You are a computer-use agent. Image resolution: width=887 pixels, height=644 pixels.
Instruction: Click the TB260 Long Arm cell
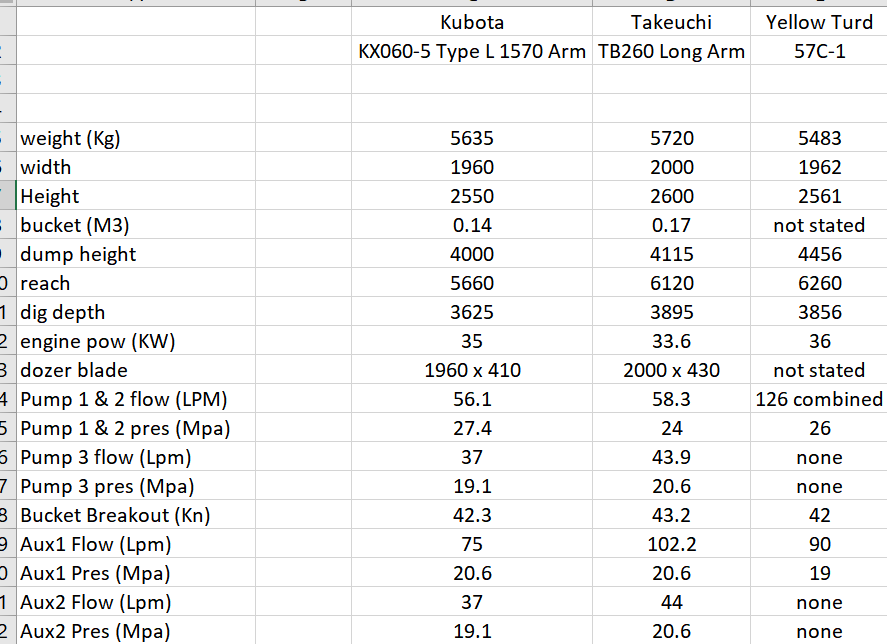[x=671, y=51]
